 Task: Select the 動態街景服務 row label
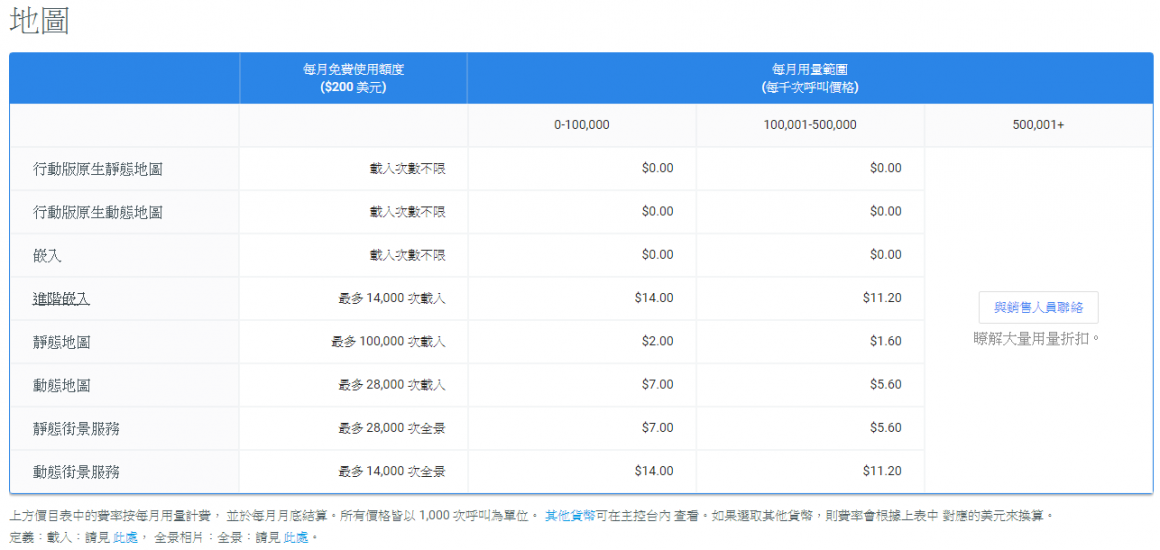coord(76,472)
